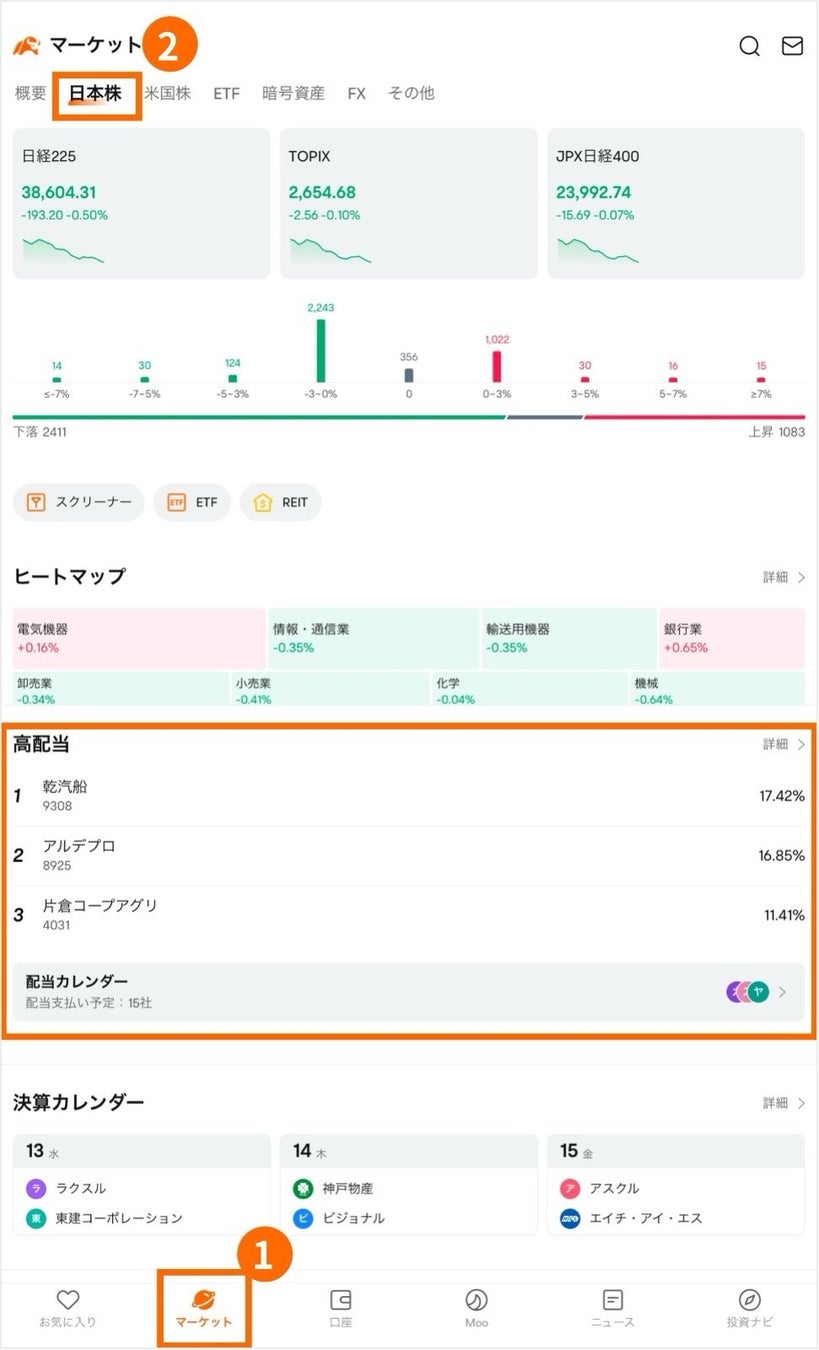Select the 日経225 index card
Image resolution: width=819 pixels, height=1350 pixels.
pos(141,203)
